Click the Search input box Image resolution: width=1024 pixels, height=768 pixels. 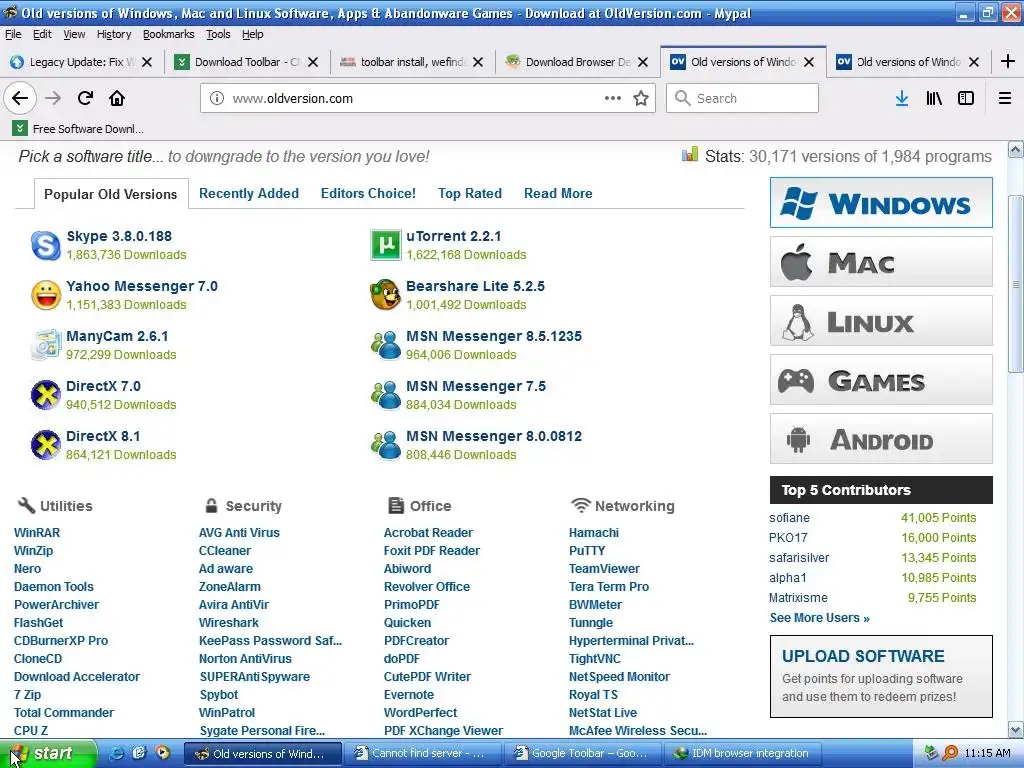742,98
